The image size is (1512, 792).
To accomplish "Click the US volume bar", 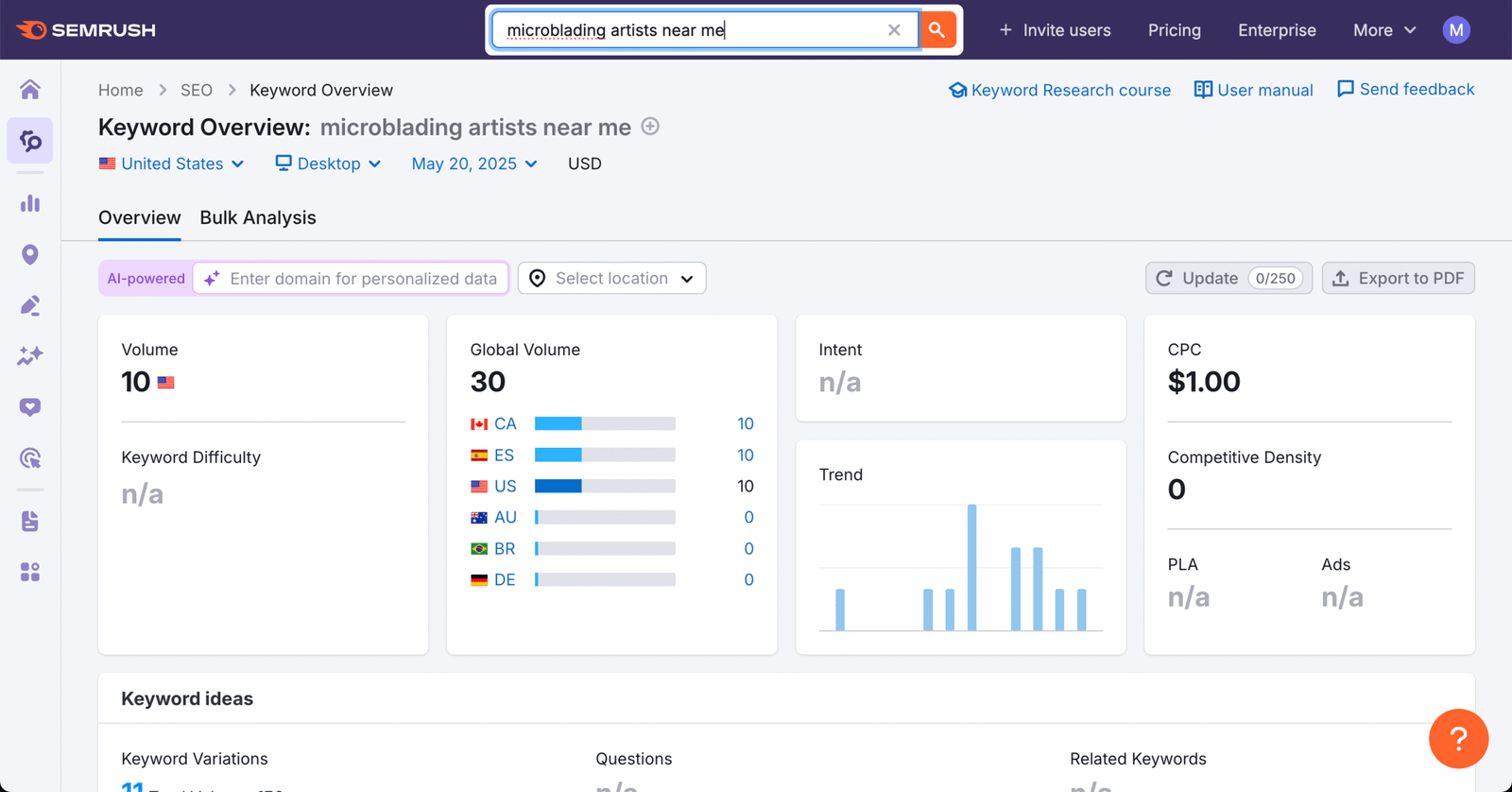I will [605, 486].
